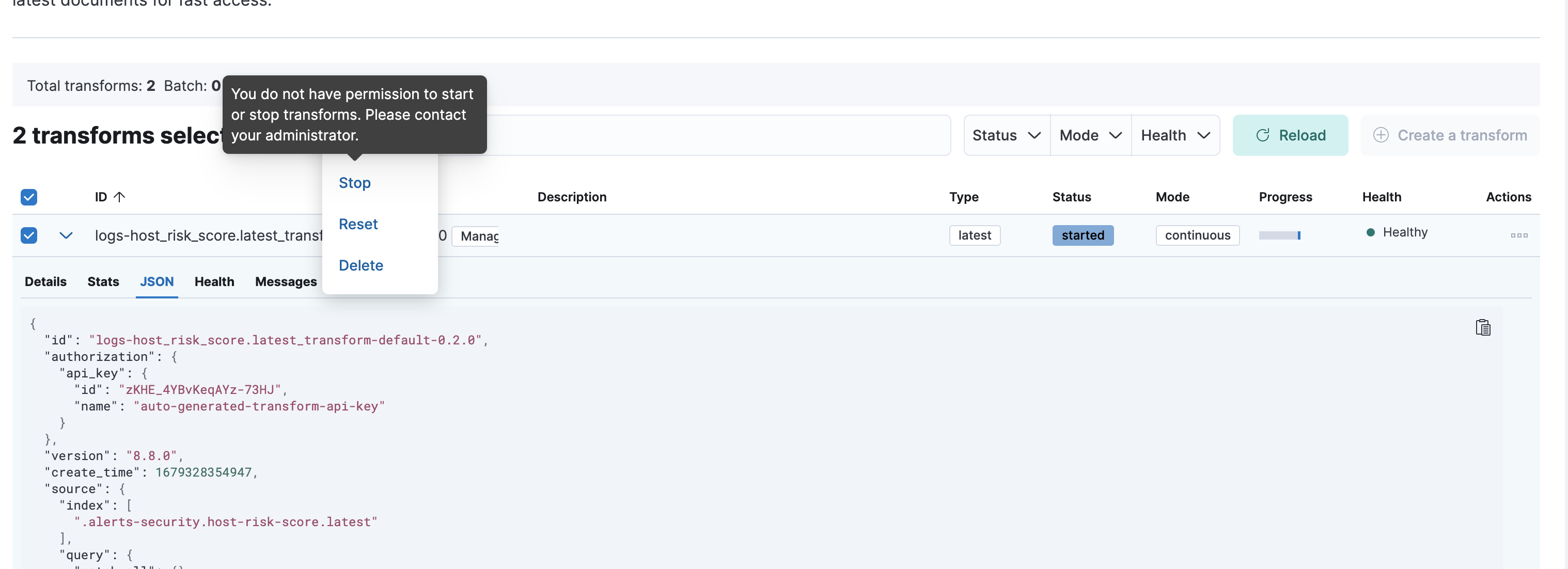Open the Health filter dropdown

[1175, 135]
